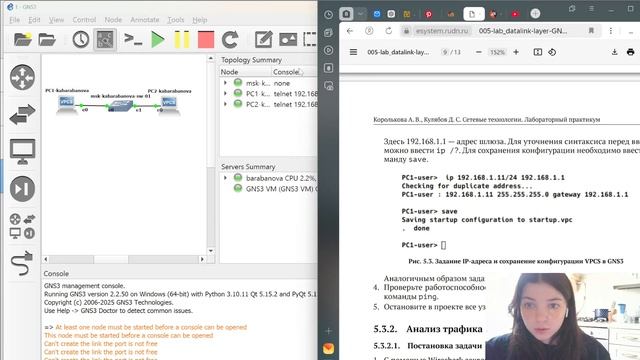
Task: Open the File menu in GNS3
Action: click(x=14, y=20)
